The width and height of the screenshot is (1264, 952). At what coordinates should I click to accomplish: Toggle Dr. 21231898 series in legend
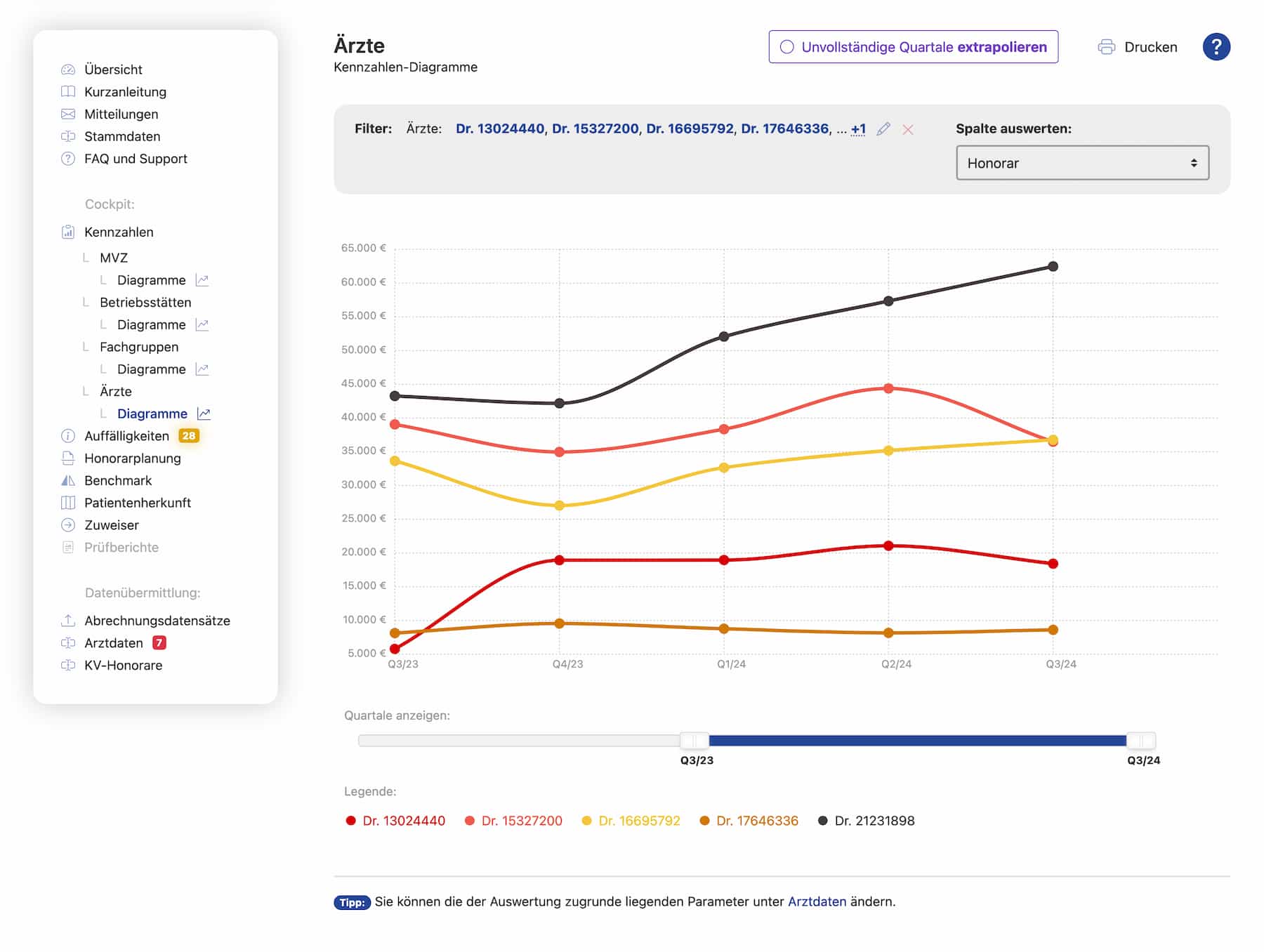[867, 821]
